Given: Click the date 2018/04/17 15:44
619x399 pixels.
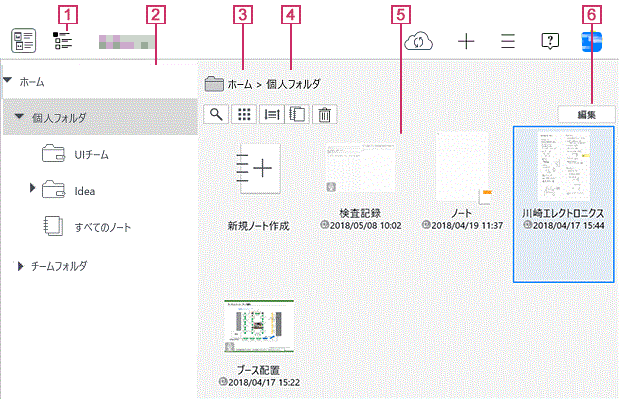Looking at the screenshot, I should [568, 225].
